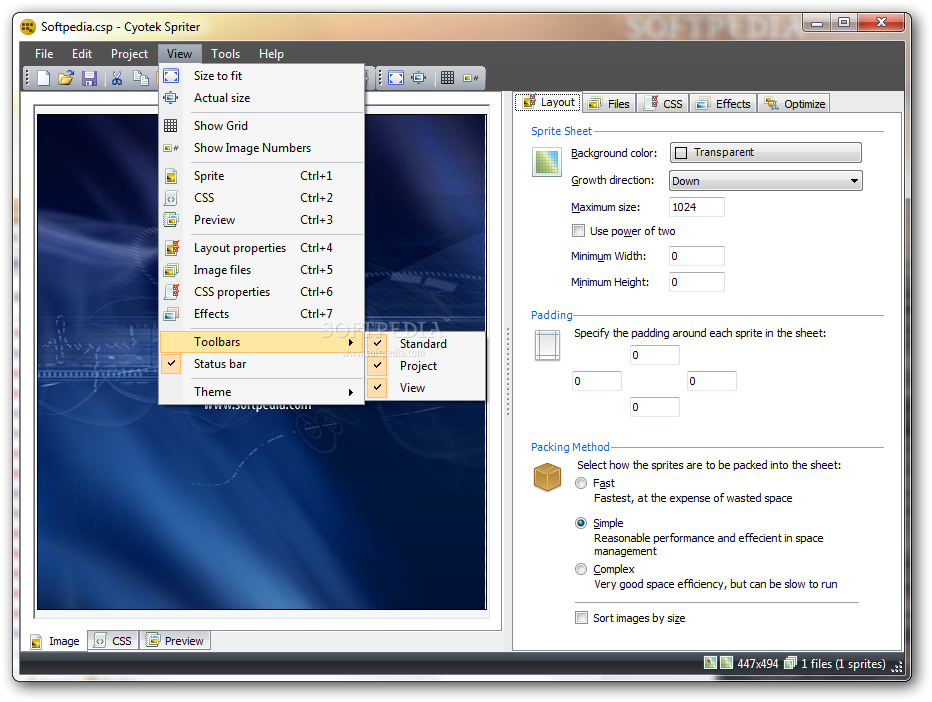Click the Show Image Numbers toolbar icon
This screenshot has height=702, width=932.
point(471,78)
